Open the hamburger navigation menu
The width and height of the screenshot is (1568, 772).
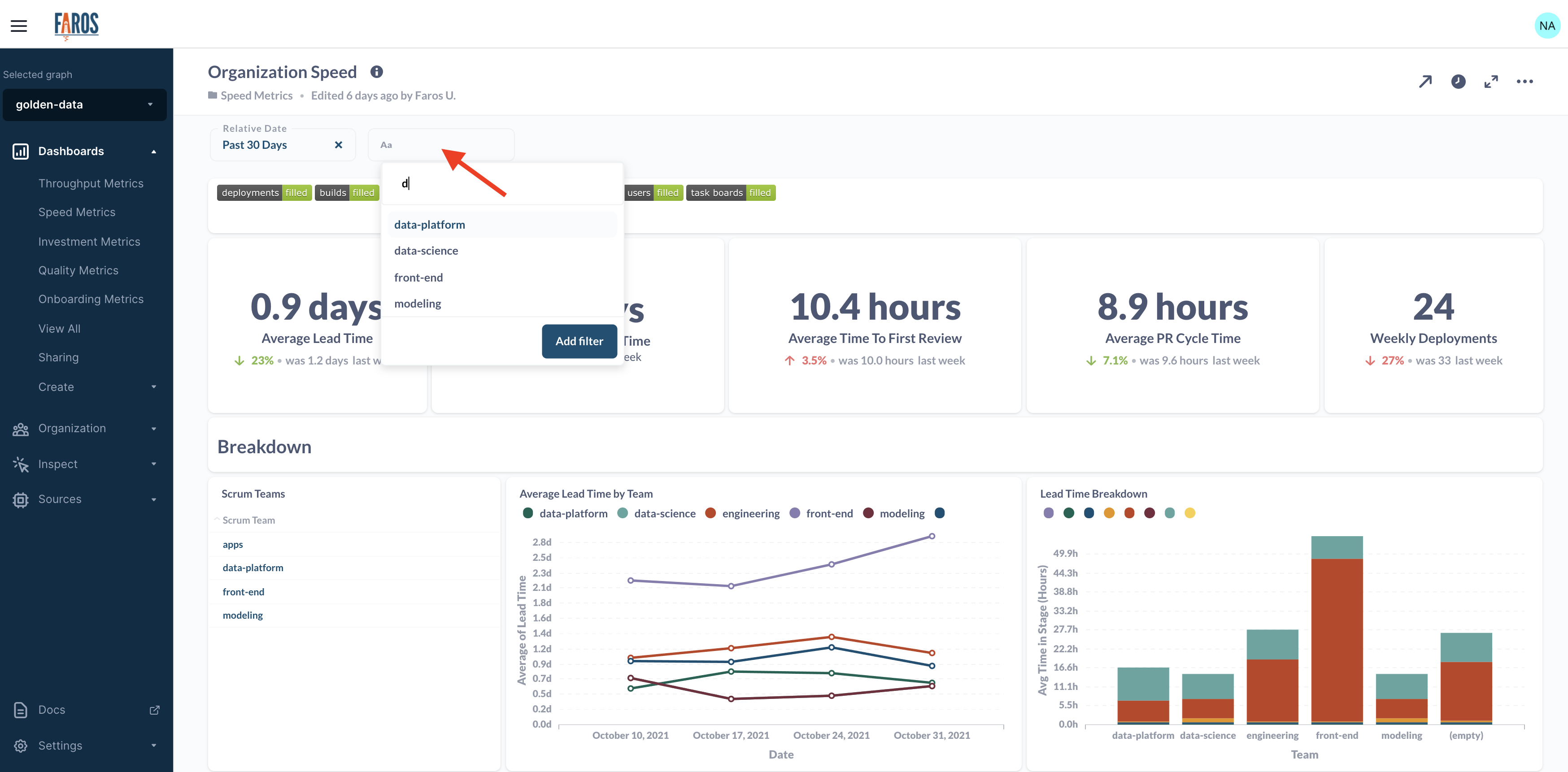pos(19,26)
